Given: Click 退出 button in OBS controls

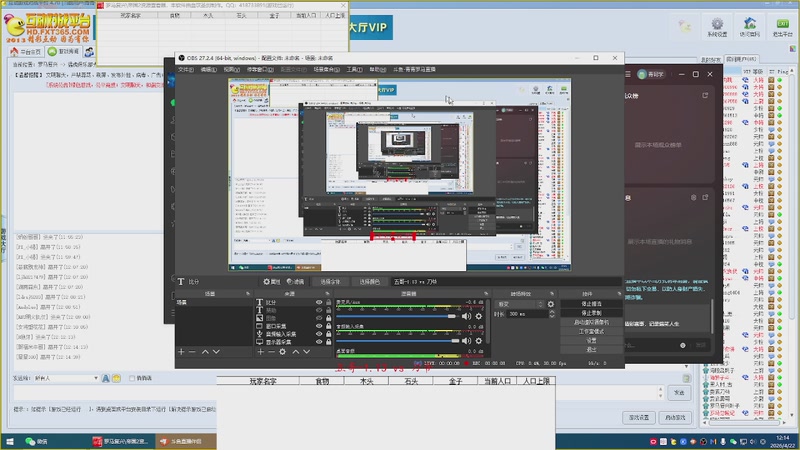Looking at the screenshot, I should (591, 349).
